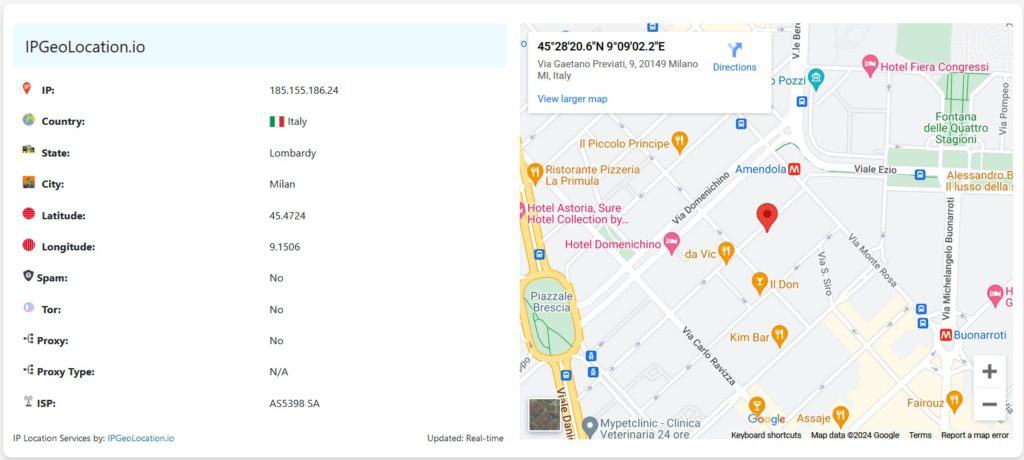Click Hotel Fiera Congressi marker
The width and height of the screenshot is (1024, 460).
point(869,65)
